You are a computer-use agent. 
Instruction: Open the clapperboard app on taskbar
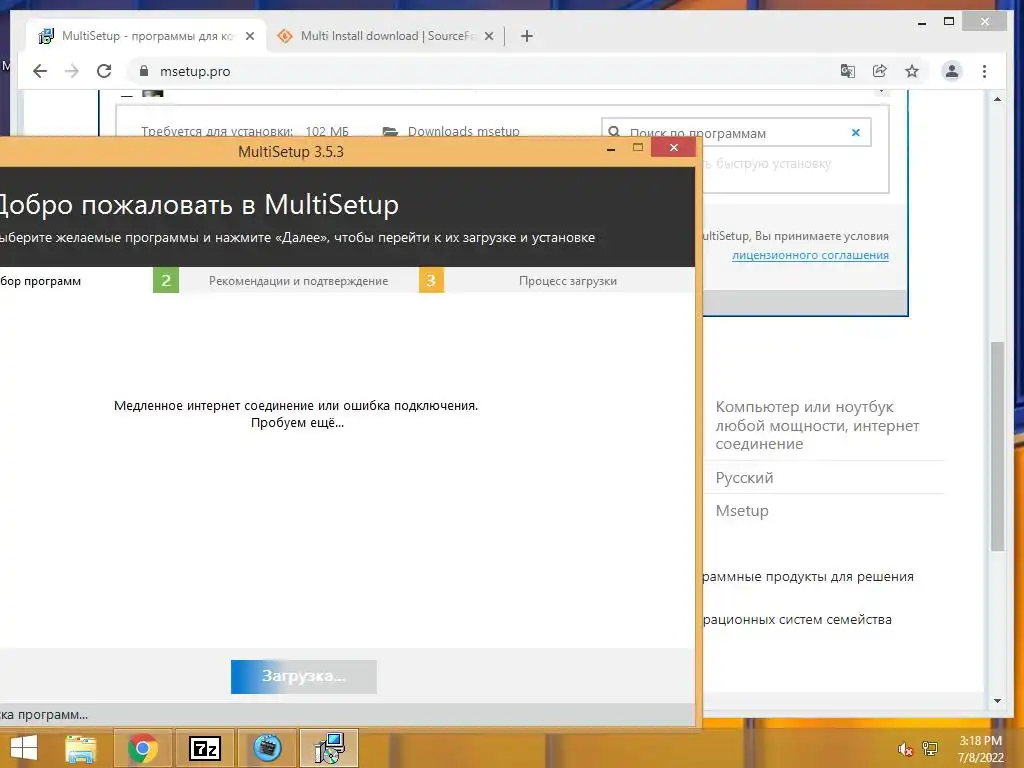pyautogui.click(x=267, y=748)
